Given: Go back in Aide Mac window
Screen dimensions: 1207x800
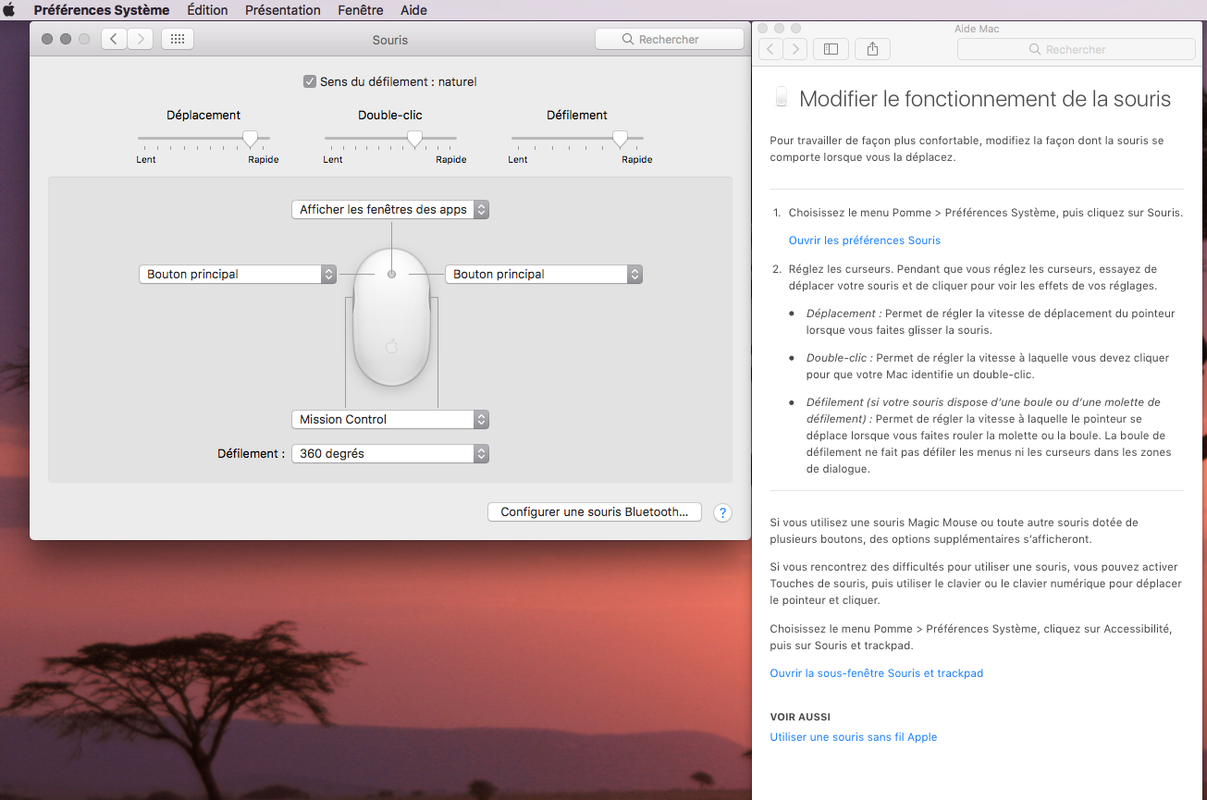Looking at the screenshot, I should tap(770, 48).
